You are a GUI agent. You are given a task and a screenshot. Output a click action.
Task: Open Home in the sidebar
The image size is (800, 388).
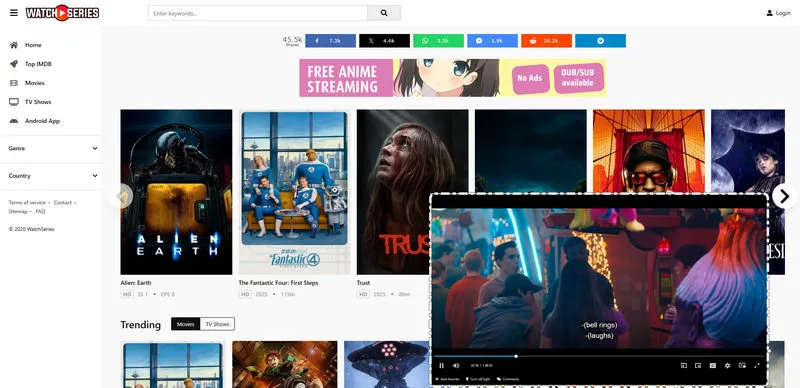coord(33,45)
